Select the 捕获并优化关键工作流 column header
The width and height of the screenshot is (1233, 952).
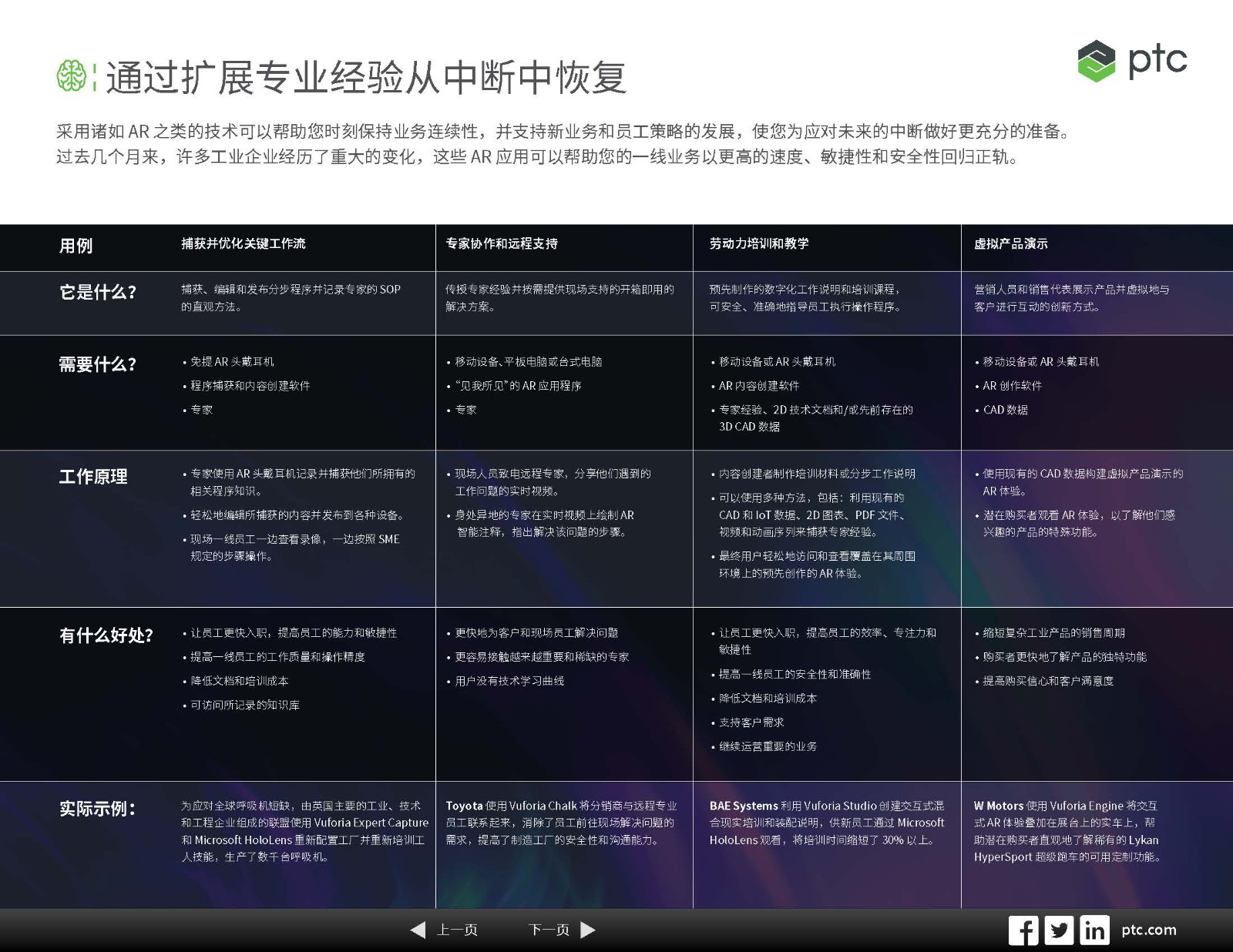click(244, 243)
